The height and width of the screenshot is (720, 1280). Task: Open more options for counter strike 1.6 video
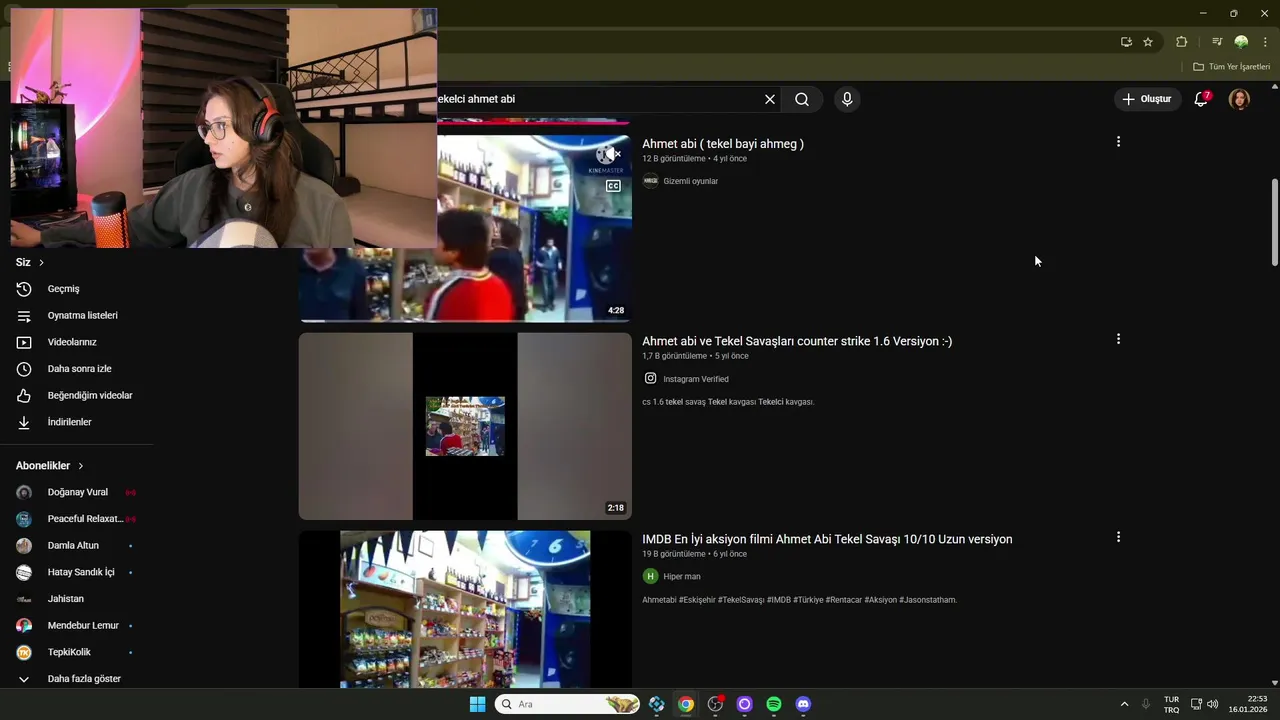[1118, 339]
